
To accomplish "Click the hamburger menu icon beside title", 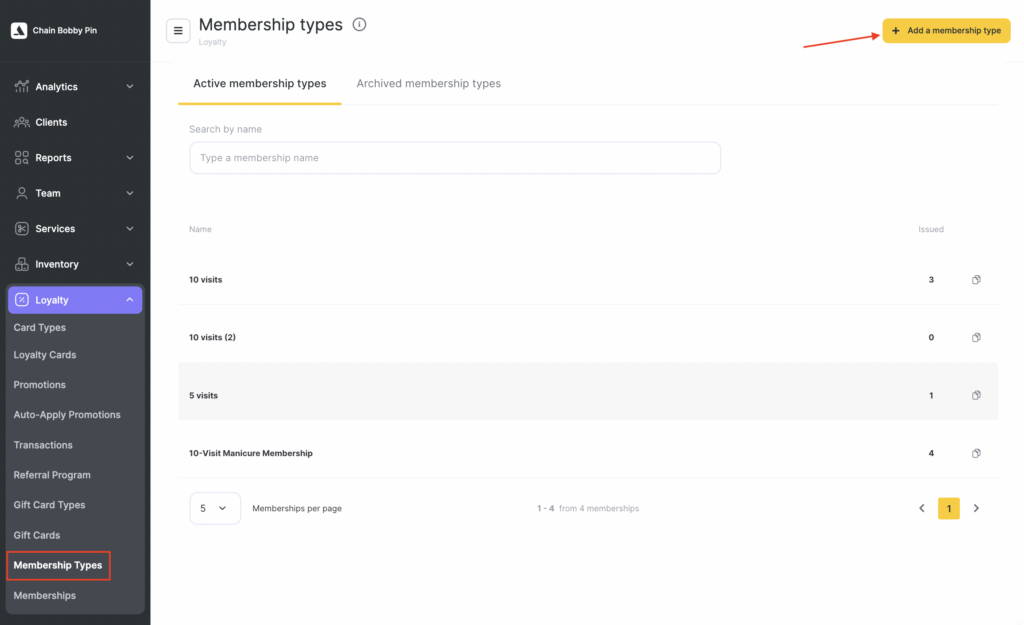I will tap(178, 30).
